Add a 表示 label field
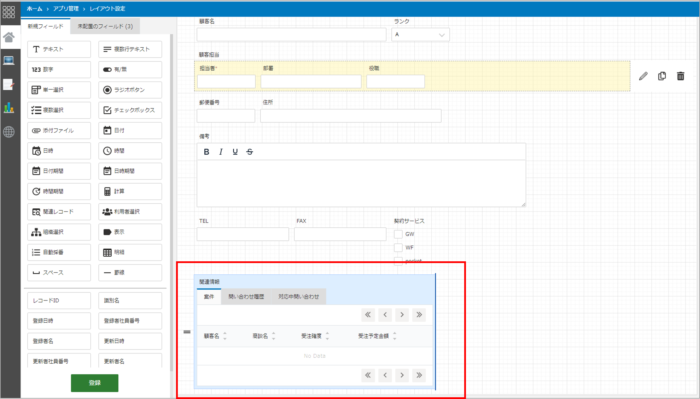The width and height of the screenshot is (700, 399). 130,232
